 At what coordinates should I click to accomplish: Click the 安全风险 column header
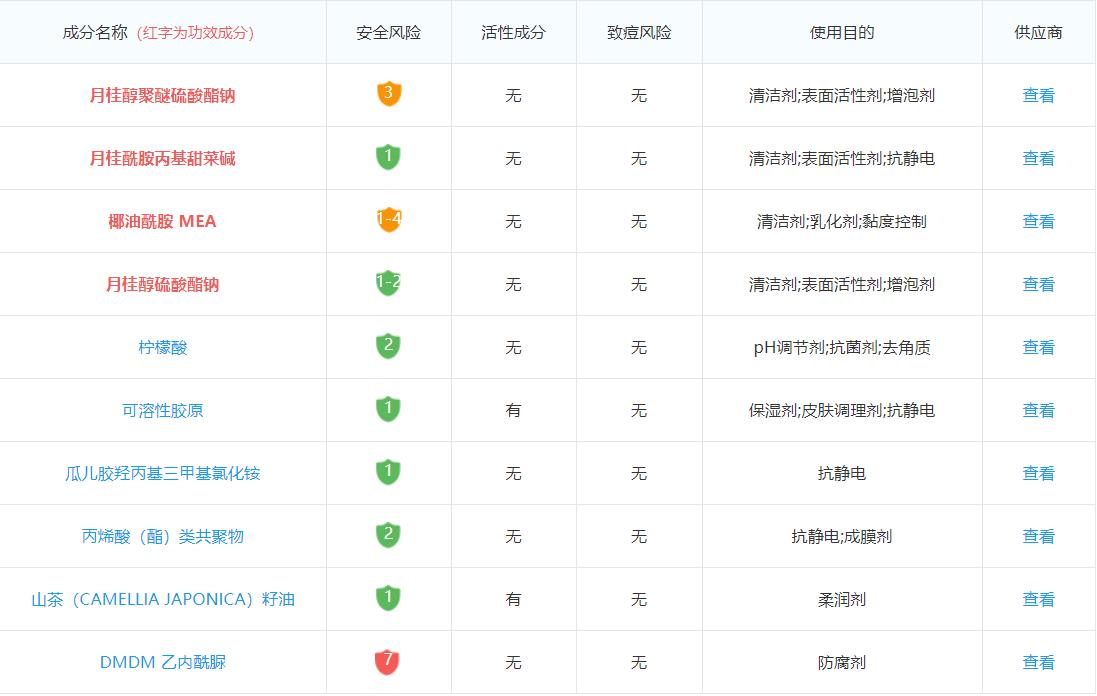(388, 33)
